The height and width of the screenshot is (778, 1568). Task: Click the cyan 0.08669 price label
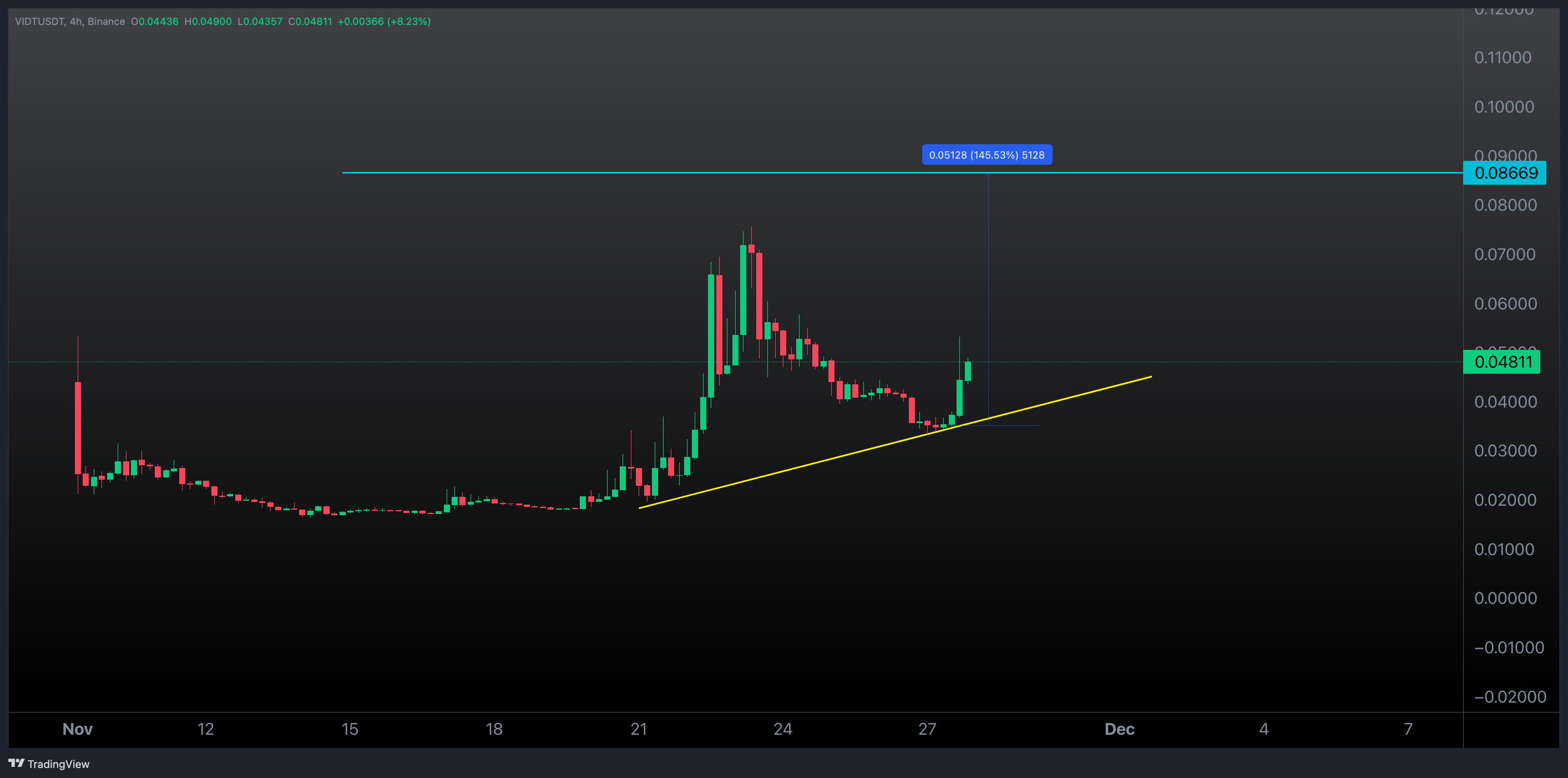(1505, 173)
